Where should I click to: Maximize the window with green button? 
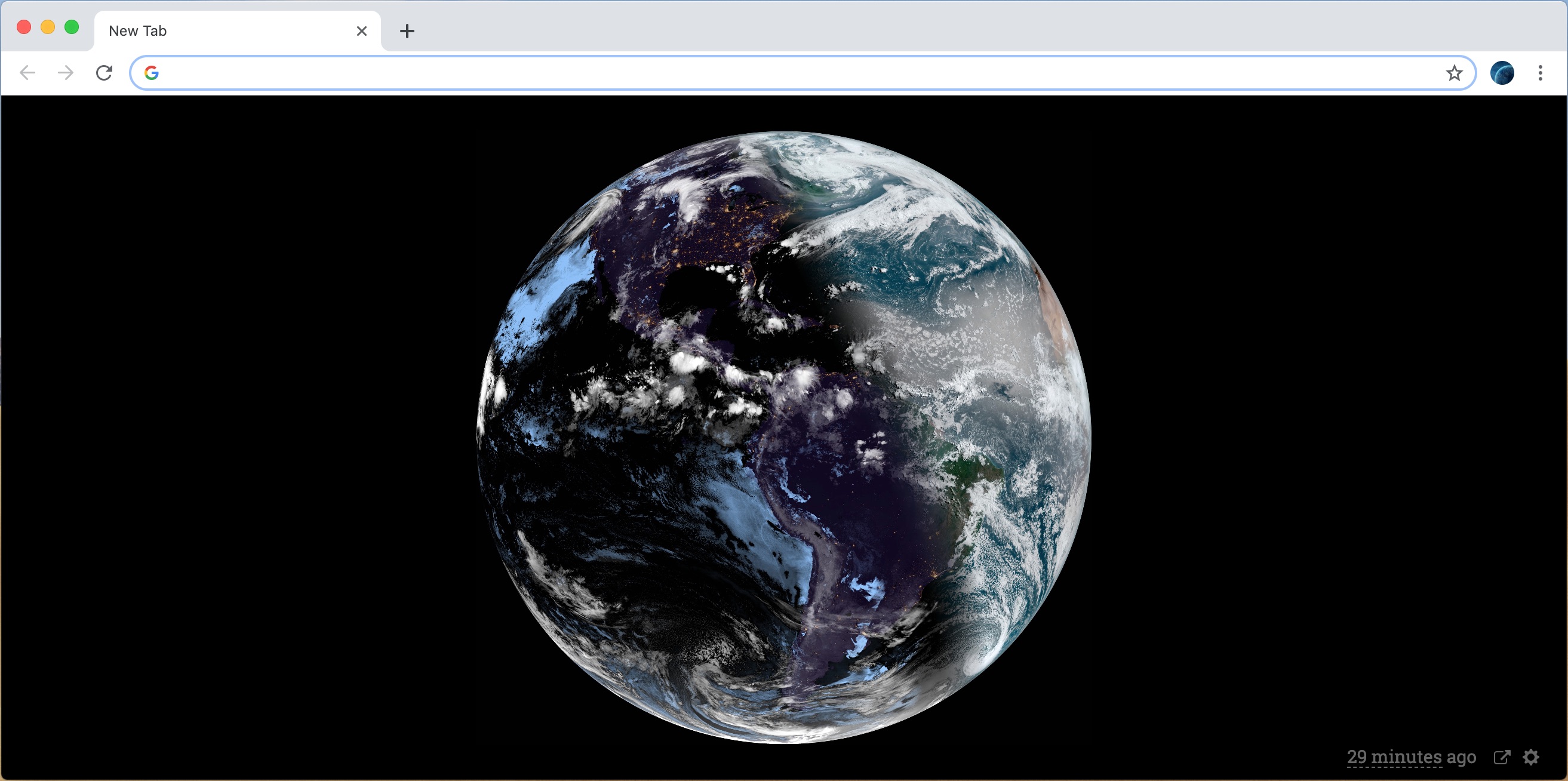pyautogui.click(x=72, y=27)
